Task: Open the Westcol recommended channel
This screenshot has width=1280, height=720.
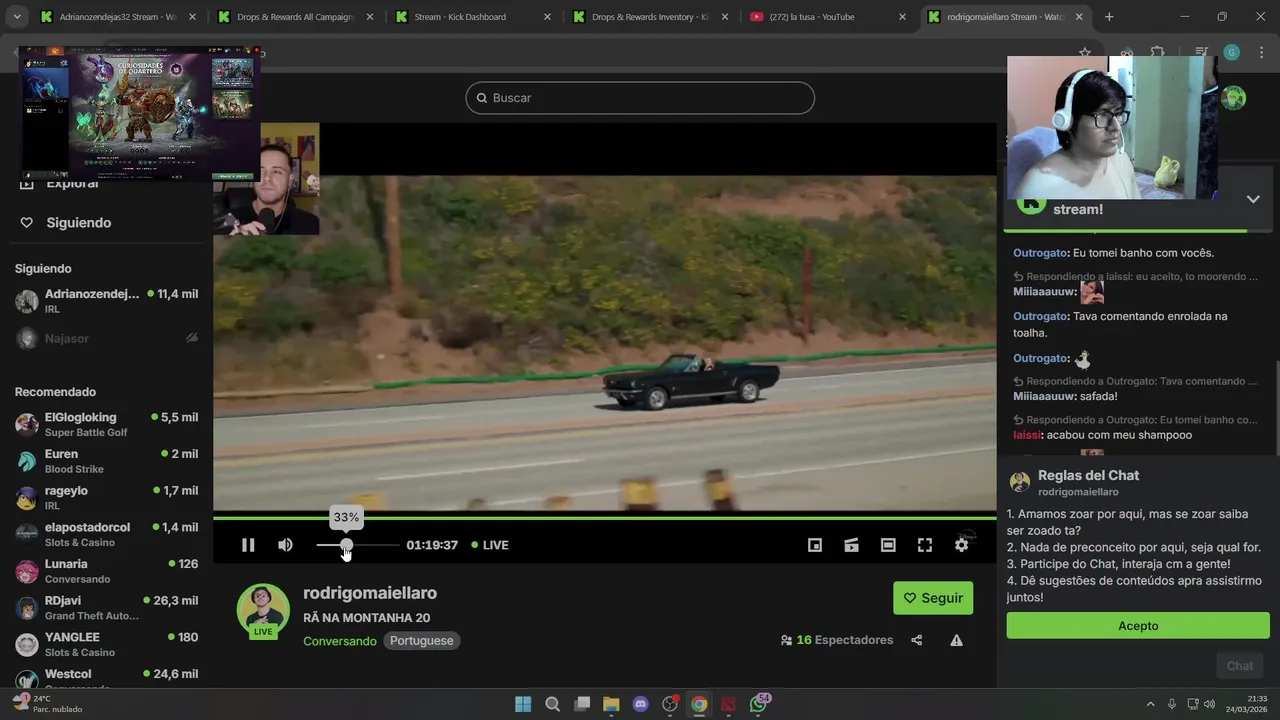Action: tap(106, 678)
